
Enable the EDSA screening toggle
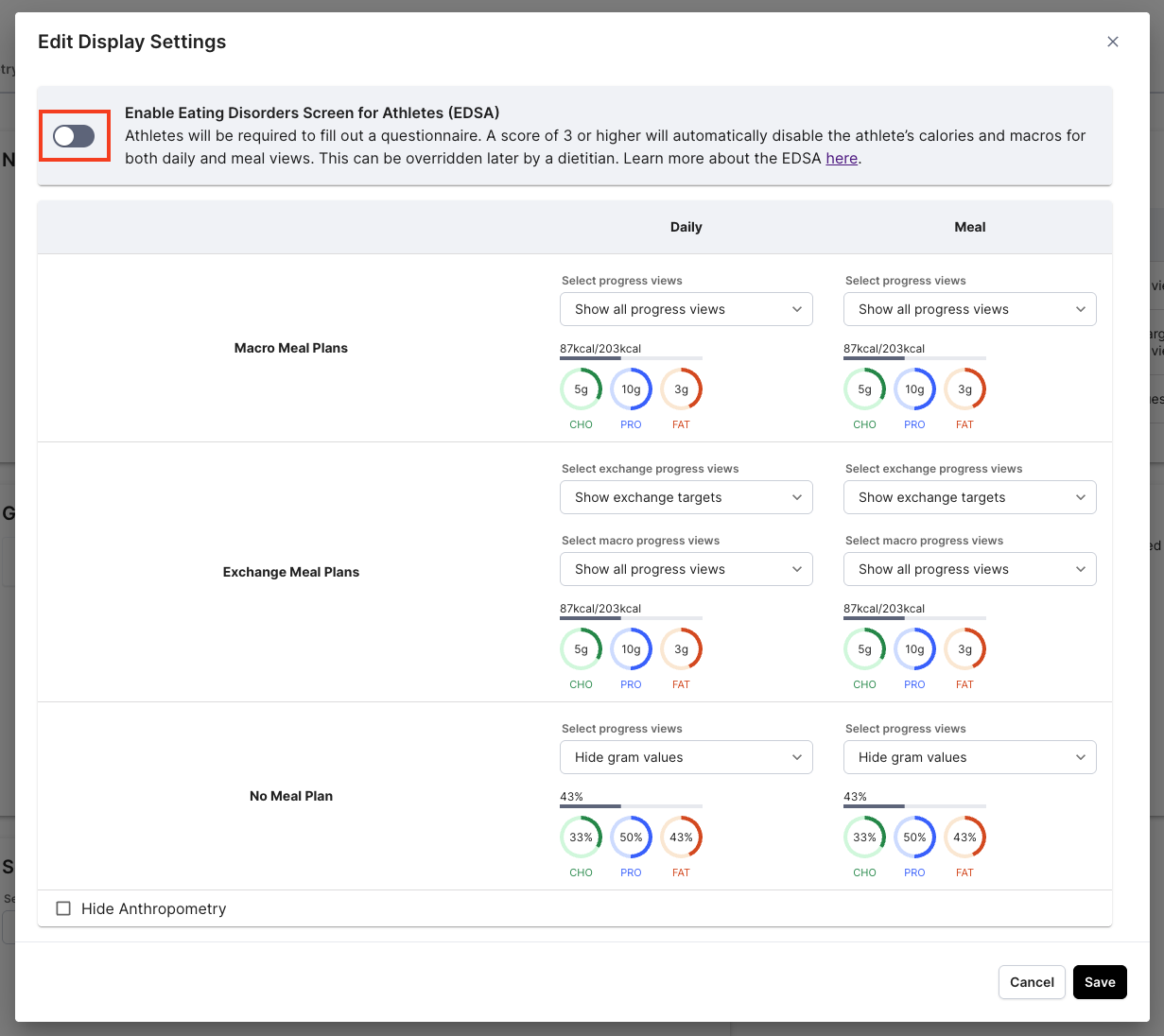(x=75, y=136)
